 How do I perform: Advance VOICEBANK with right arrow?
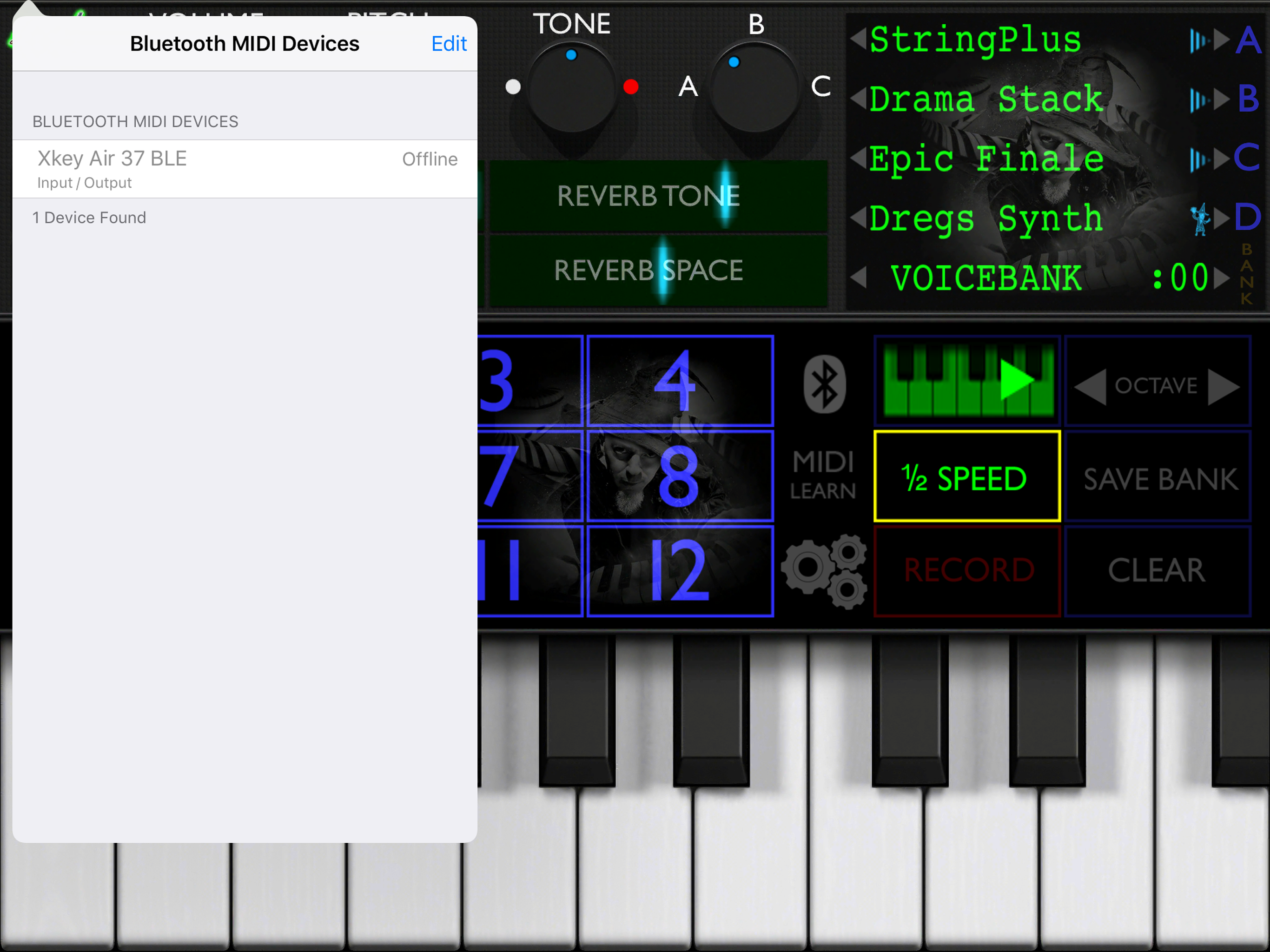[1222, 278]
